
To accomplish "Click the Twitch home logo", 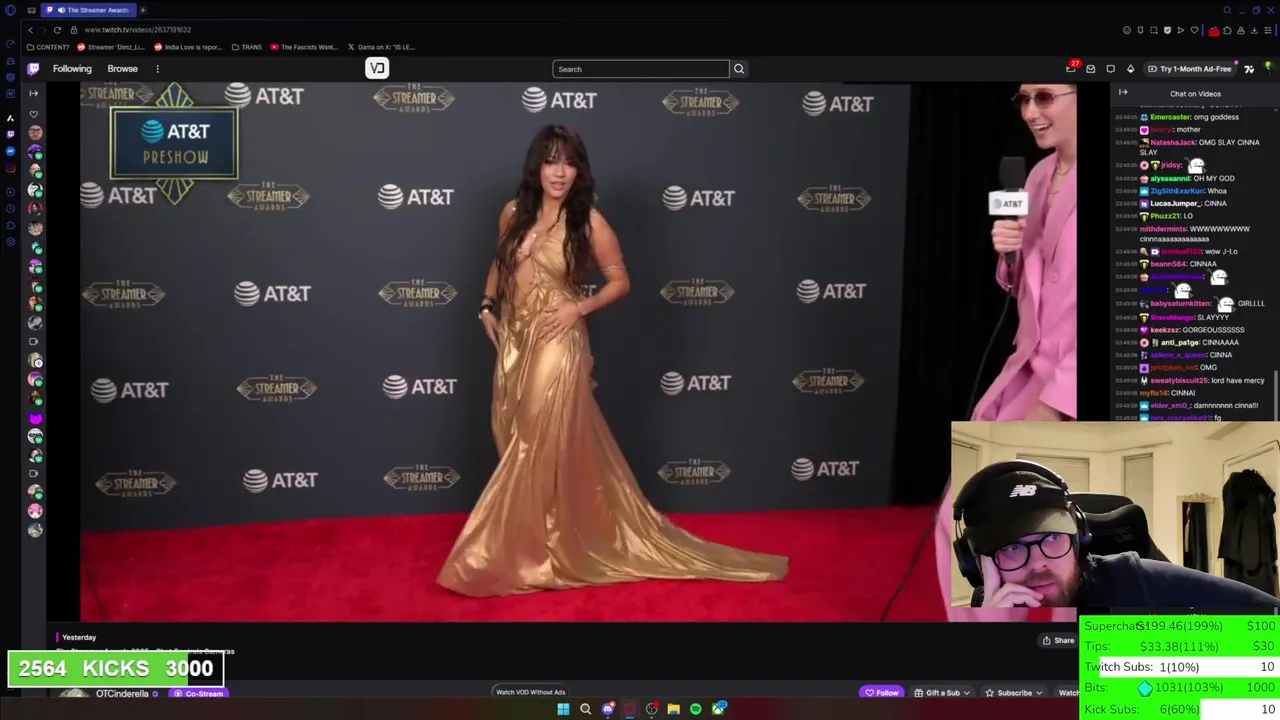I will tap(33, 69).
